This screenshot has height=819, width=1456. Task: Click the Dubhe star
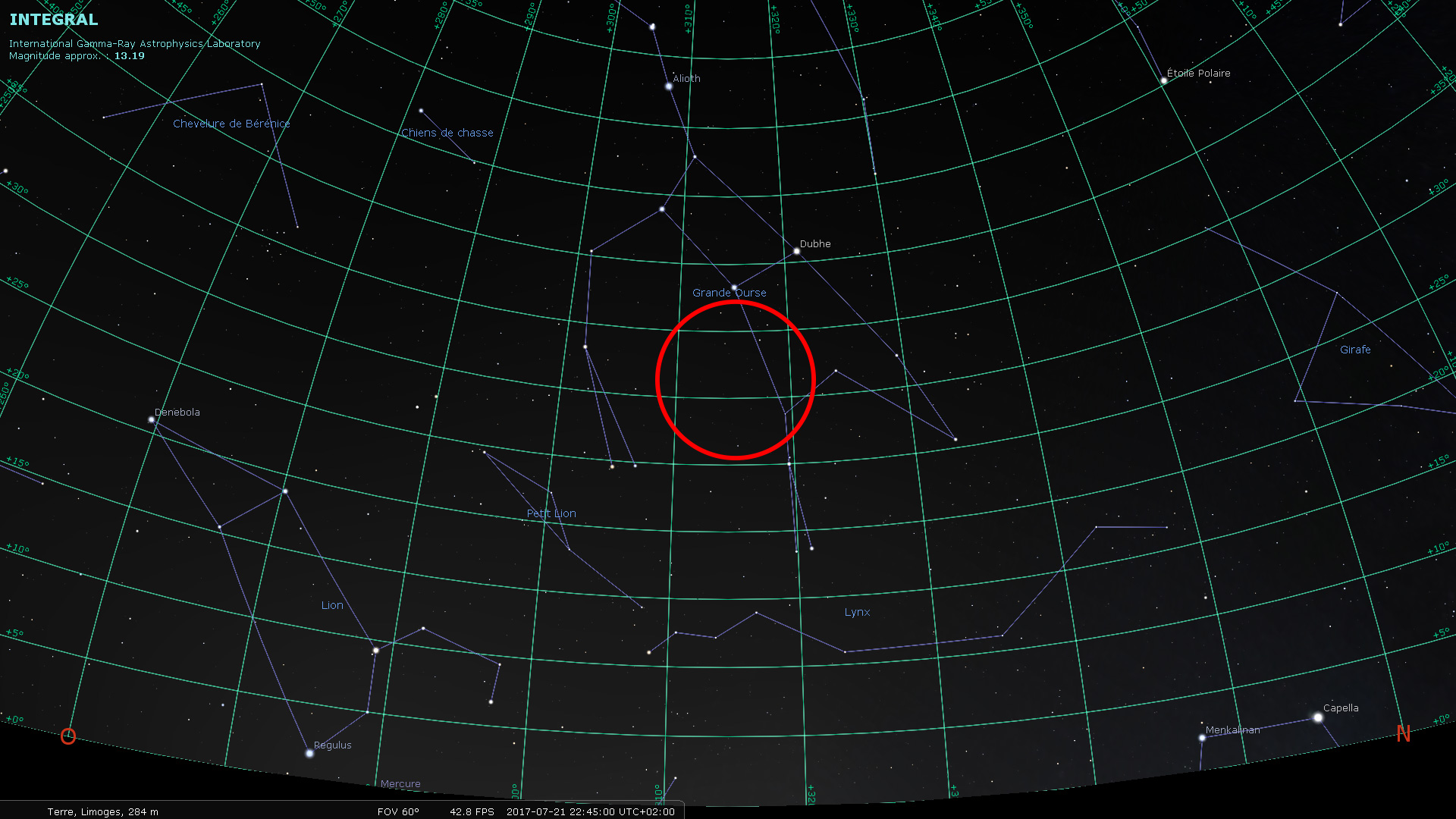point(796,251)
